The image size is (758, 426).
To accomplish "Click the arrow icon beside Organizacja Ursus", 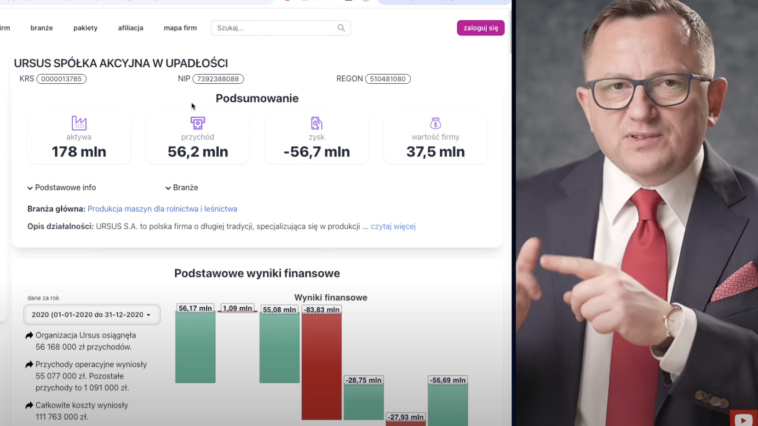I will [29, 335].
